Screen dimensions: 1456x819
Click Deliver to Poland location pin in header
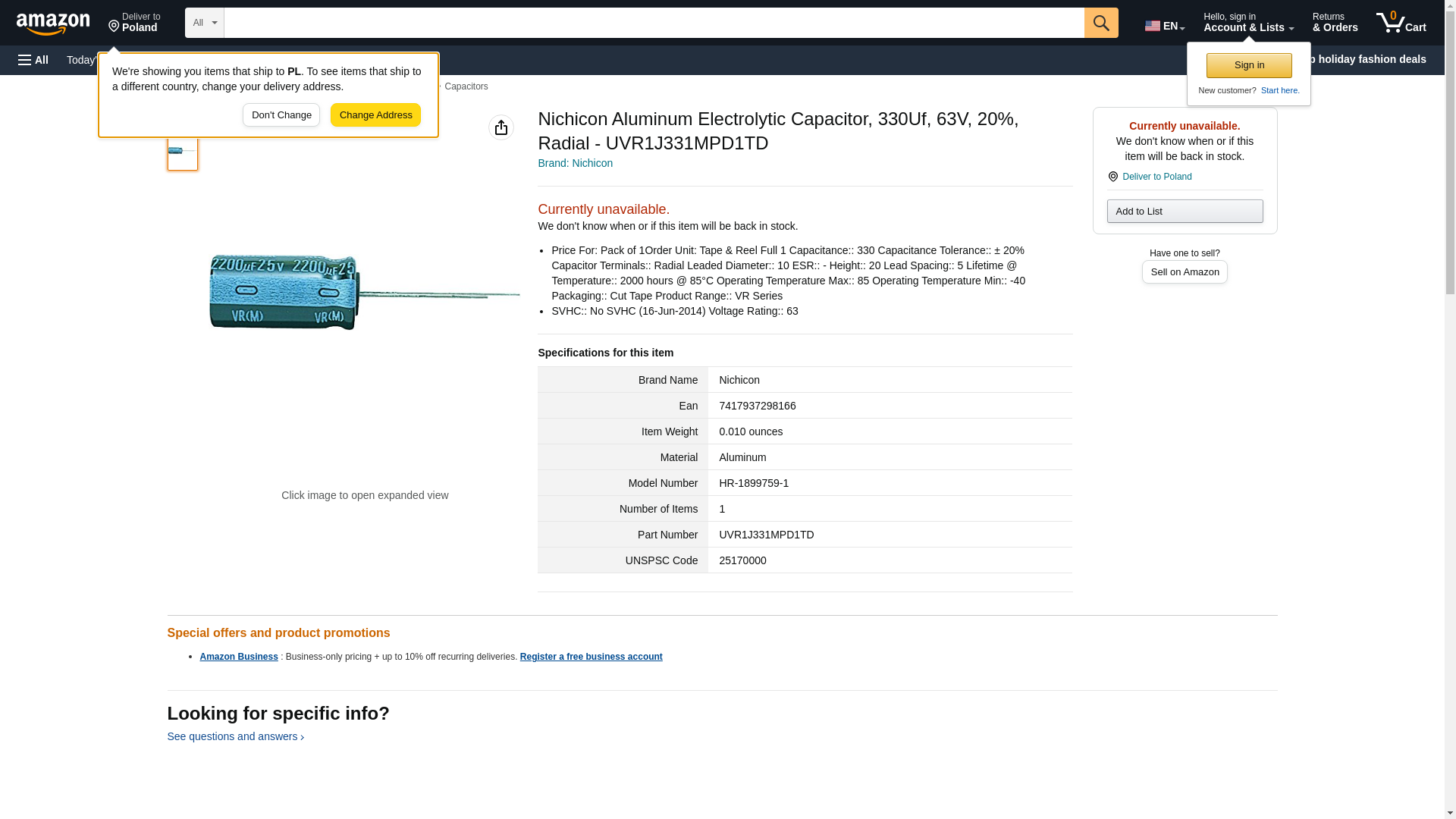coord(134,23)
